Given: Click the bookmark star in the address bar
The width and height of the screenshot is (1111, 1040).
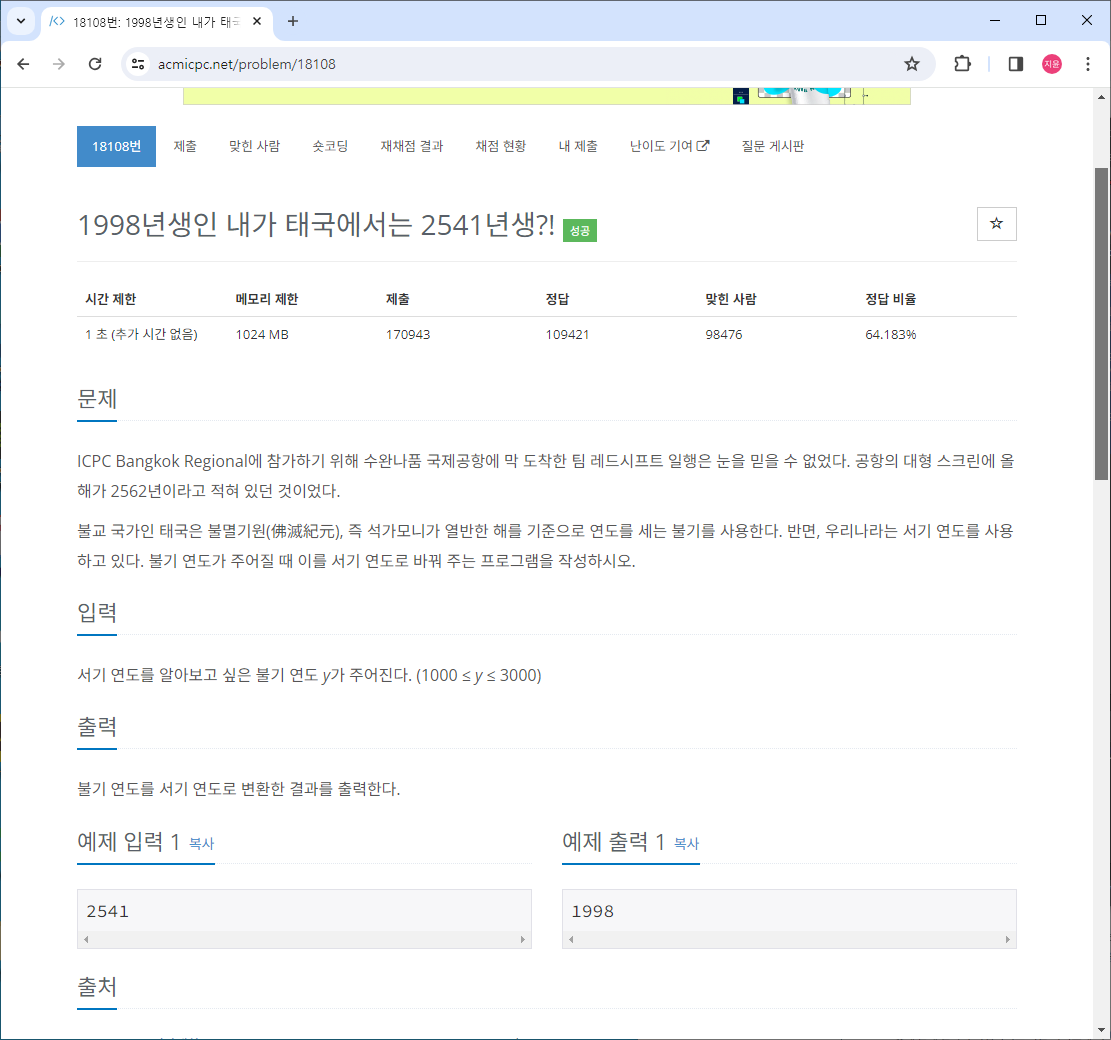Looking at the screenshot, I should pyautogui.click(x=911, y=63).
